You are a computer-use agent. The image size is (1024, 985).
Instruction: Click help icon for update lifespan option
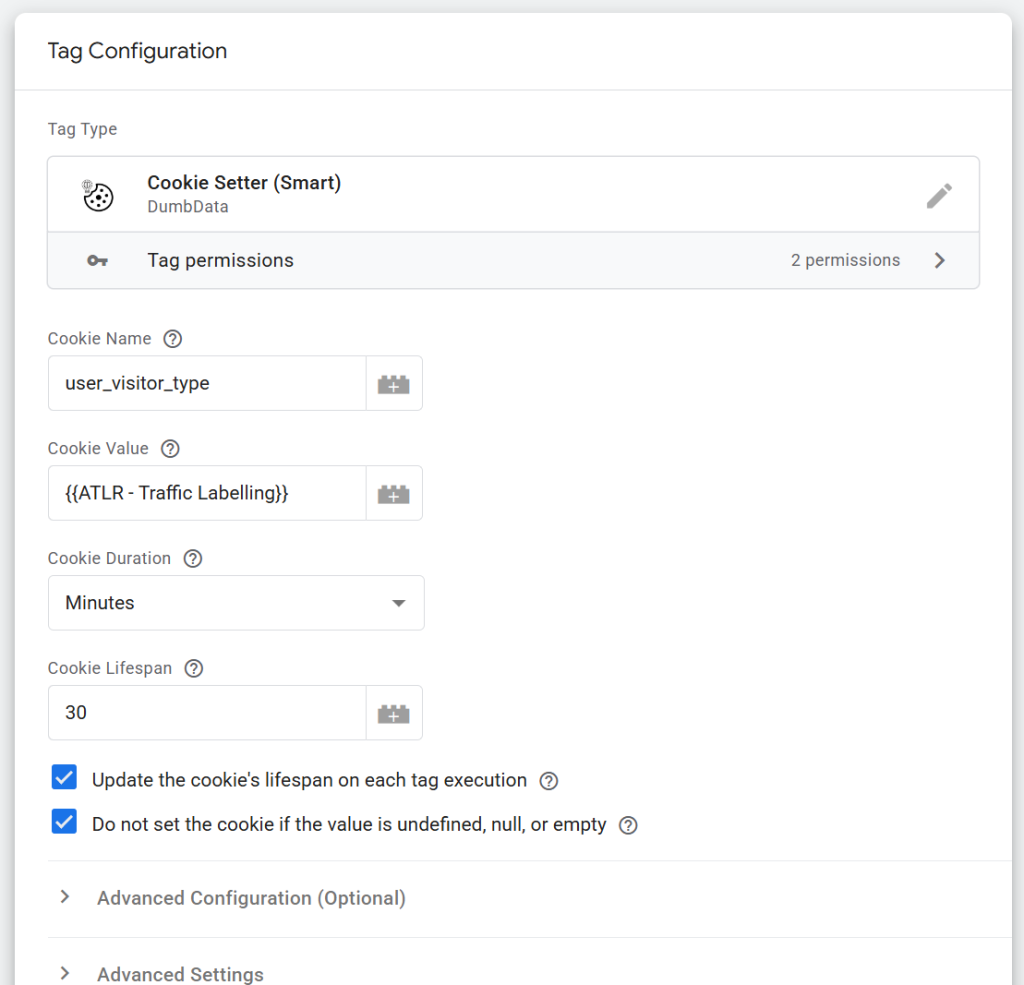pos(549,781)
